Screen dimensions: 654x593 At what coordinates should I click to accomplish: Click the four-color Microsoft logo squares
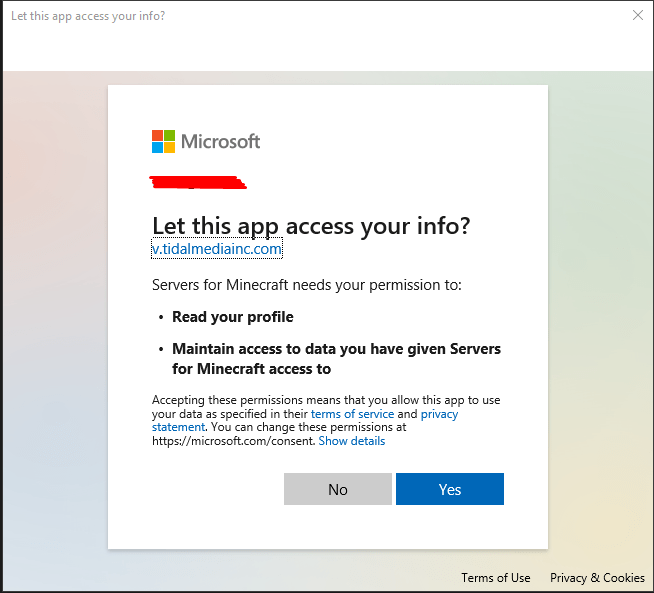point(163,141)
